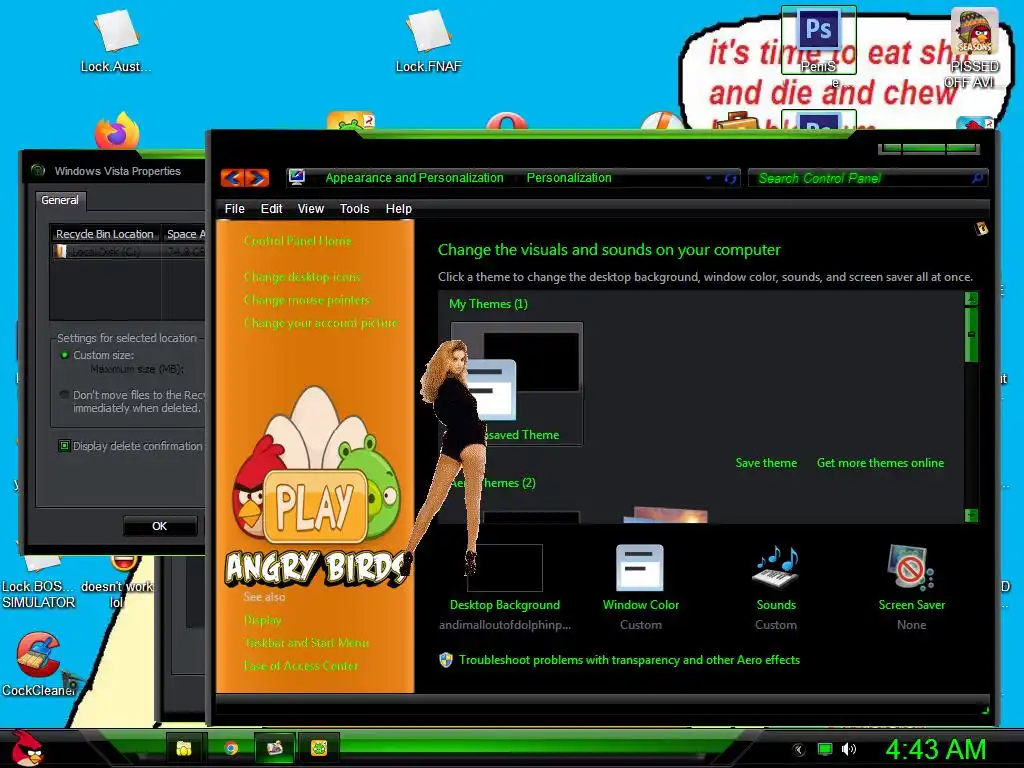Launch Chrome from the taskbar
The height and width of the screenshot is (768, 1024).
231,748
